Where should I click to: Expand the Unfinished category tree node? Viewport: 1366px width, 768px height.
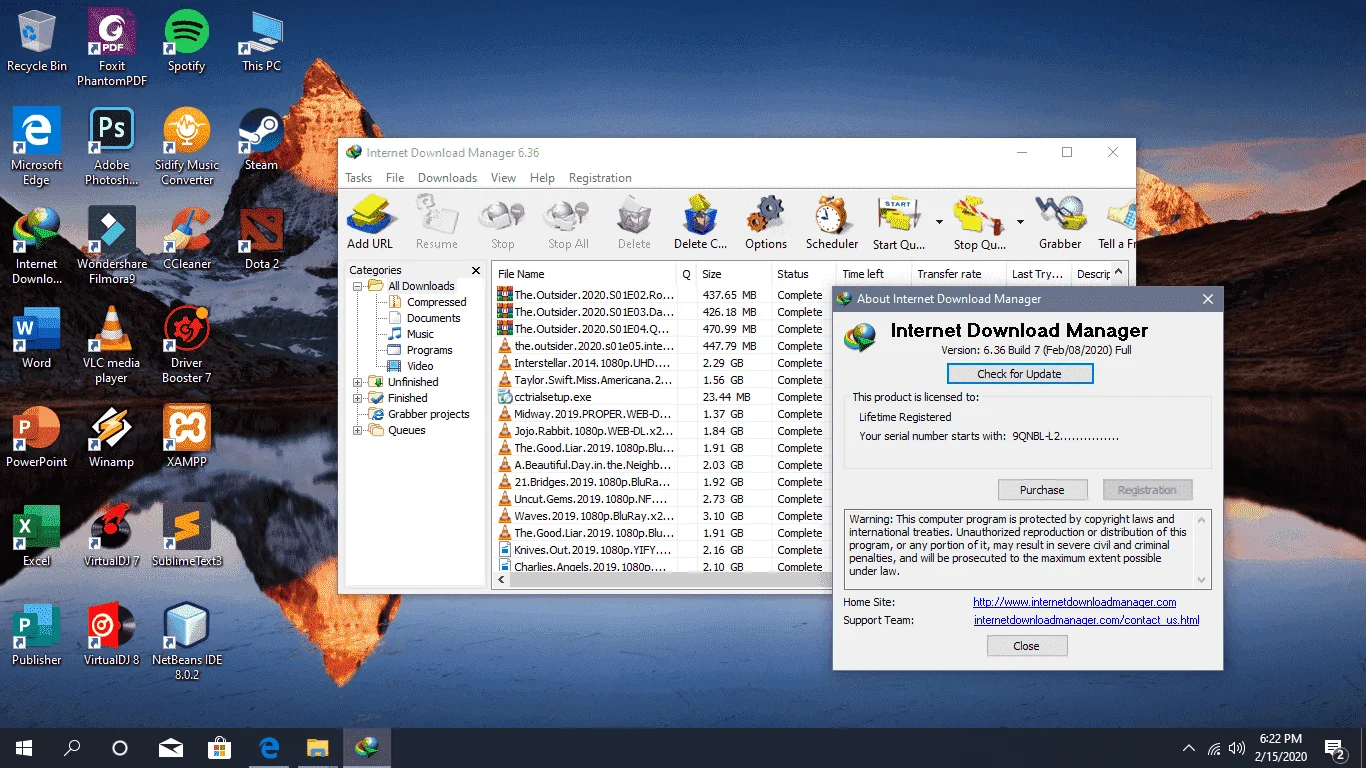pos(358,382)
